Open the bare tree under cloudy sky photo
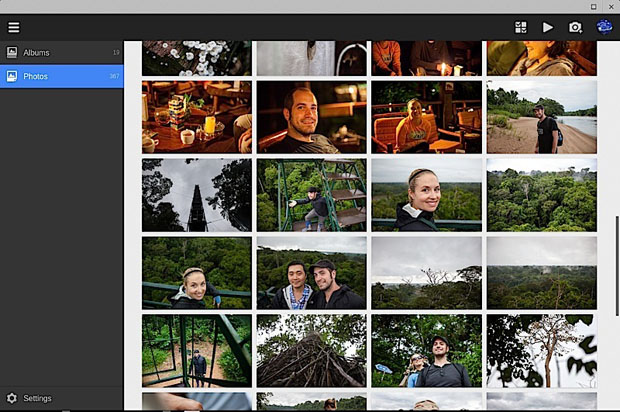This screenshot has height=412, width=620. pos(426,273)
